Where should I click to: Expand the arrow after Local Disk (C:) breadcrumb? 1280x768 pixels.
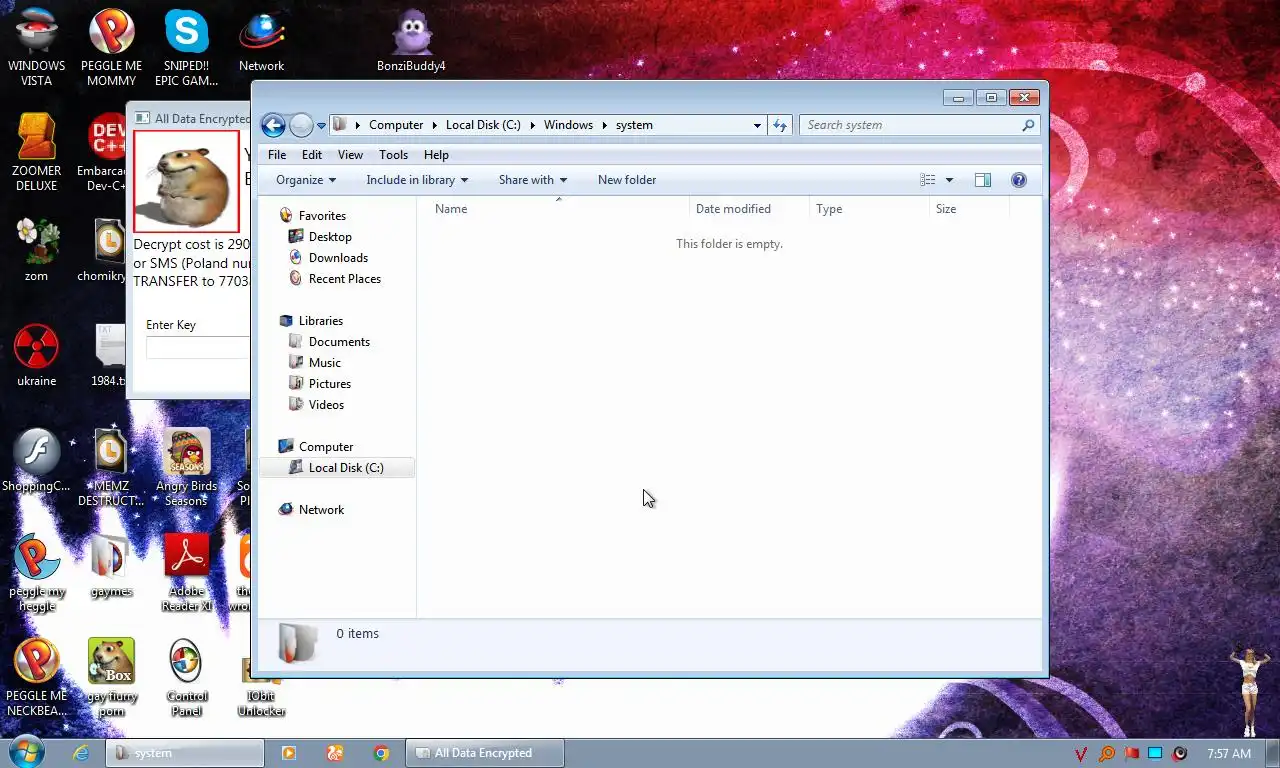[533, 125]
